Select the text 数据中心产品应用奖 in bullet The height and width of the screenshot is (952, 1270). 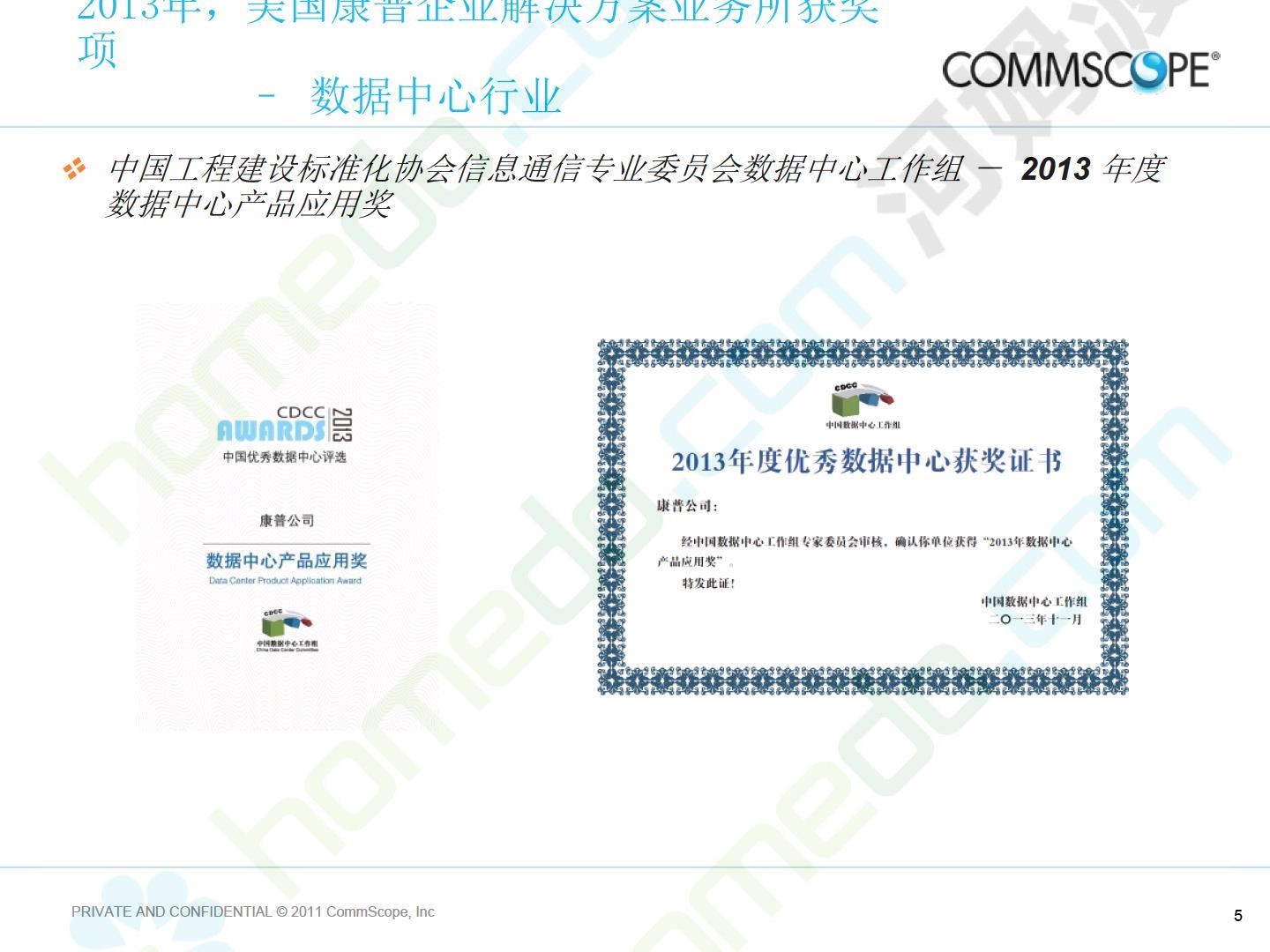[x=249, y=204]
